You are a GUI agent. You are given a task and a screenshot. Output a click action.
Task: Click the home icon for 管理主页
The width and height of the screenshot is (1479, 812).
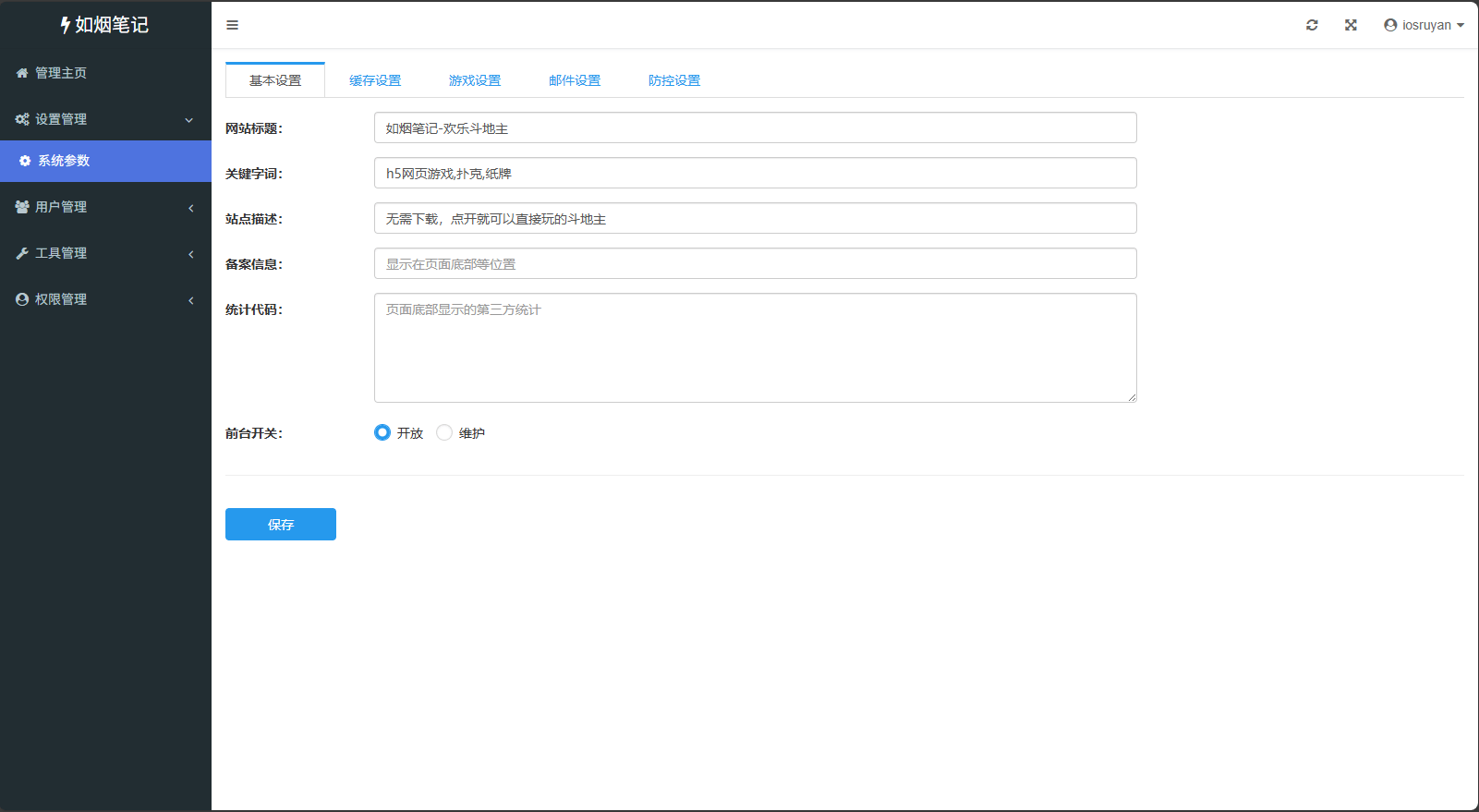[x=22, y=73]
